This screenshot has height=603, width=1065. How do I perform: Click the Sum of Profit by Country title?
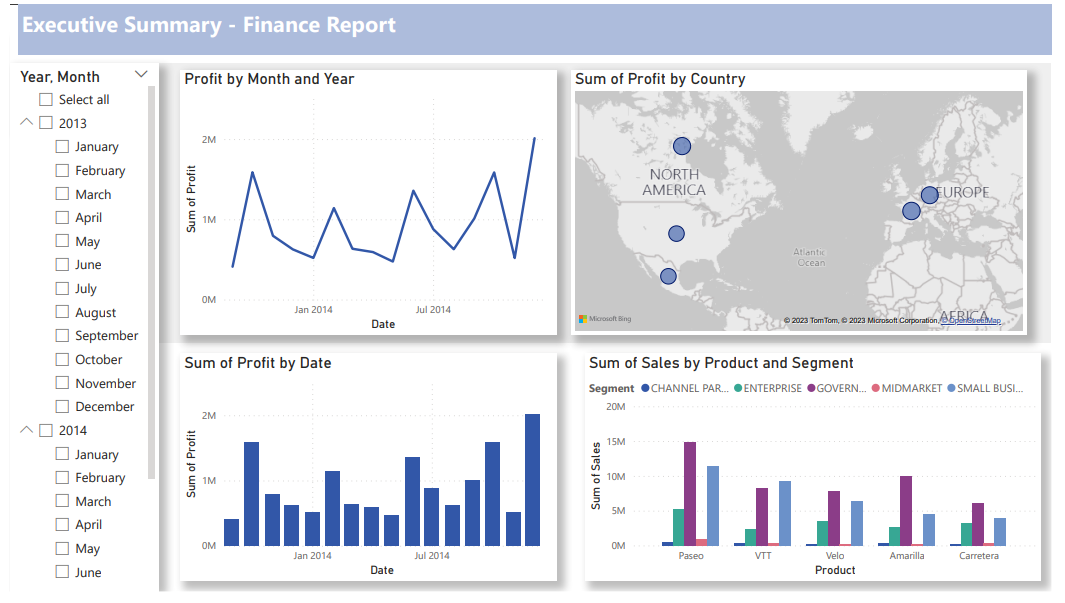pos(660,79)
